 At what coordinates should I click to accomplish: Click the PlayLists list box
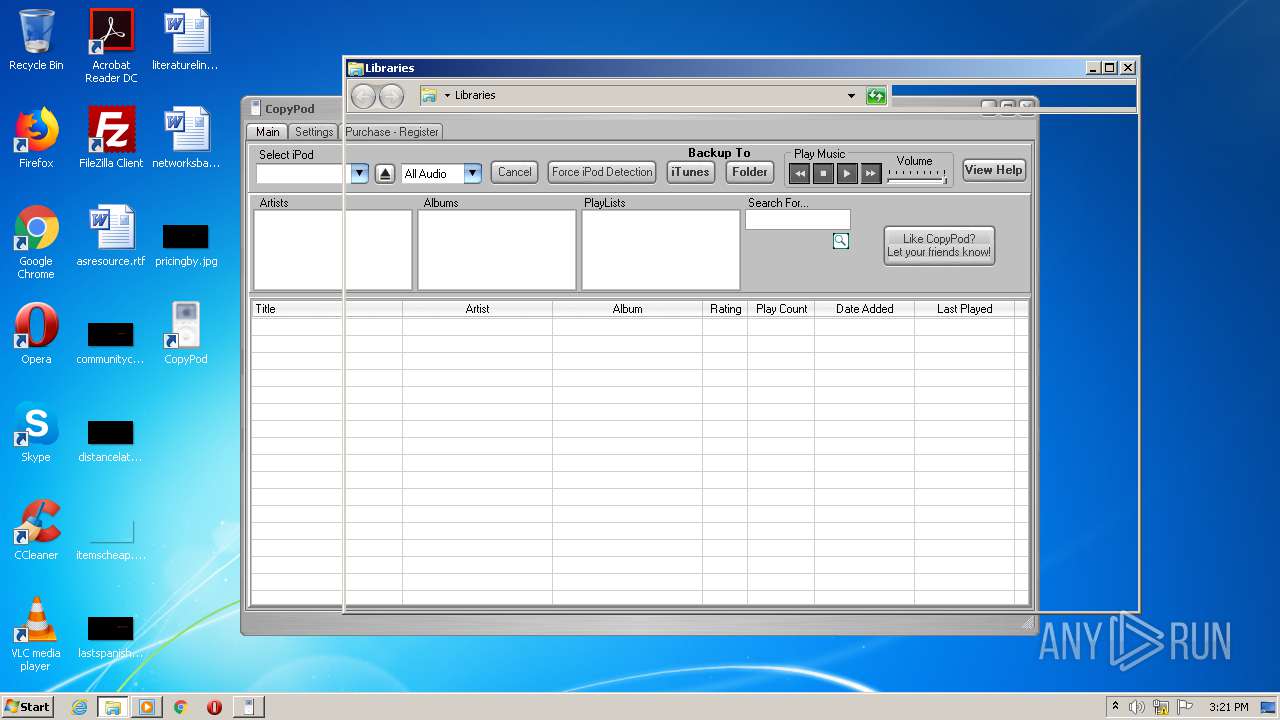pyautogui.click(x=661, y=250)
